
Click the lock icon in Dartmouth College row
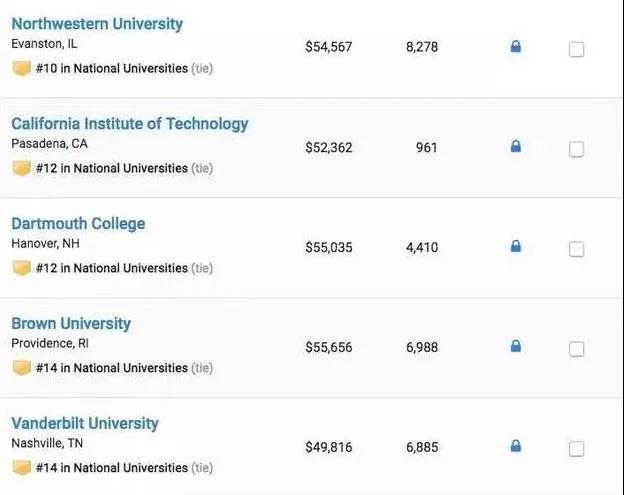coord(516,246)
